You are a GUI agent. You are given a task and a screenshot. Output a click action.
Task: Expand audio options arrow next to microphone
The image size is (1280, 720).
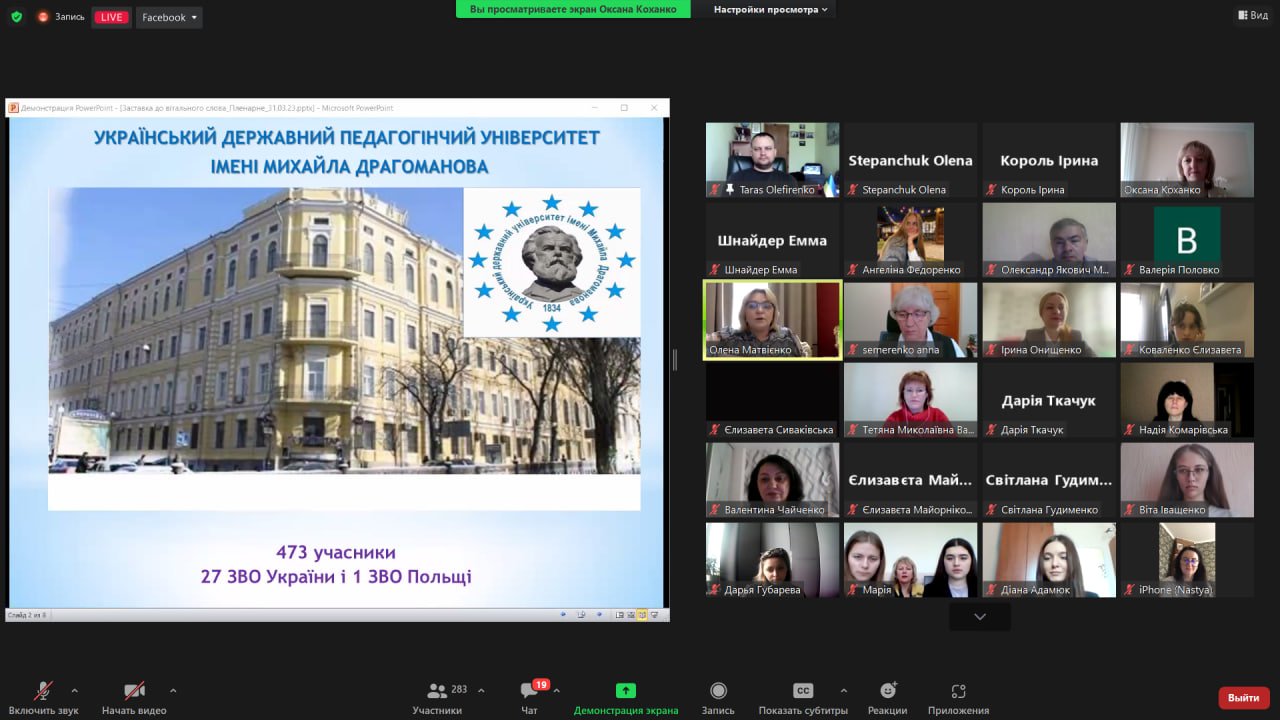[74, 690]
